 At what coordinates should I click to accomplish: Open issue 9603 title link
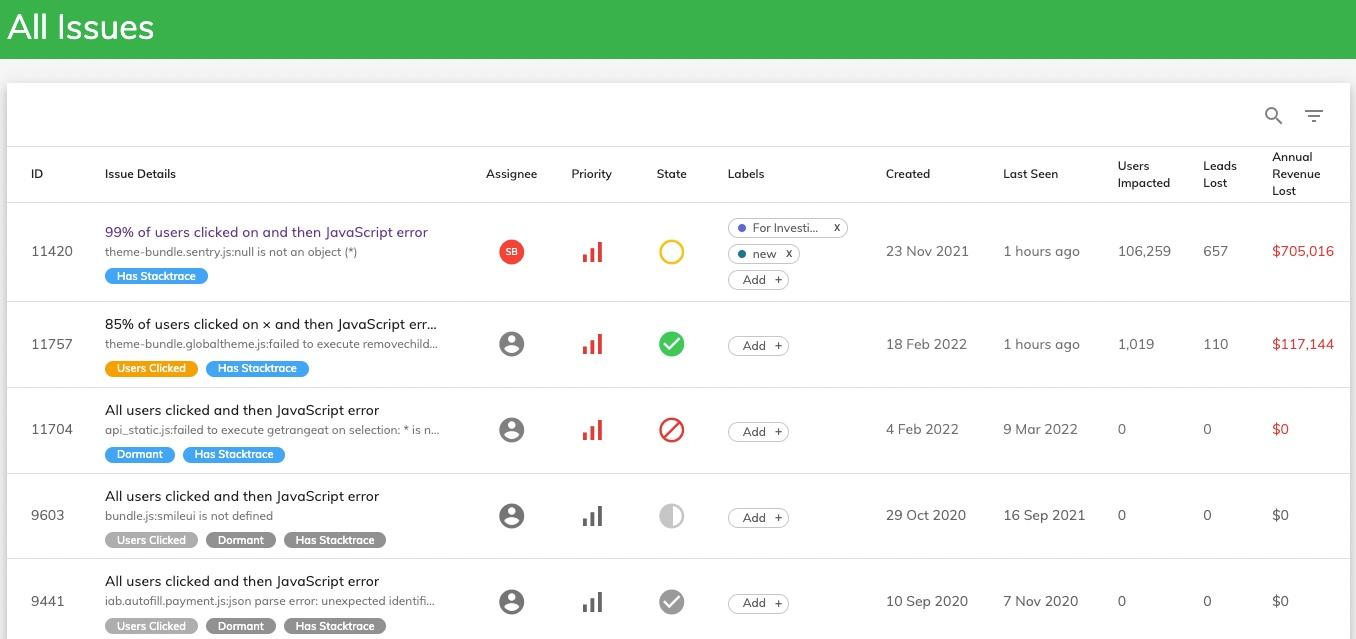click(242, 496)
